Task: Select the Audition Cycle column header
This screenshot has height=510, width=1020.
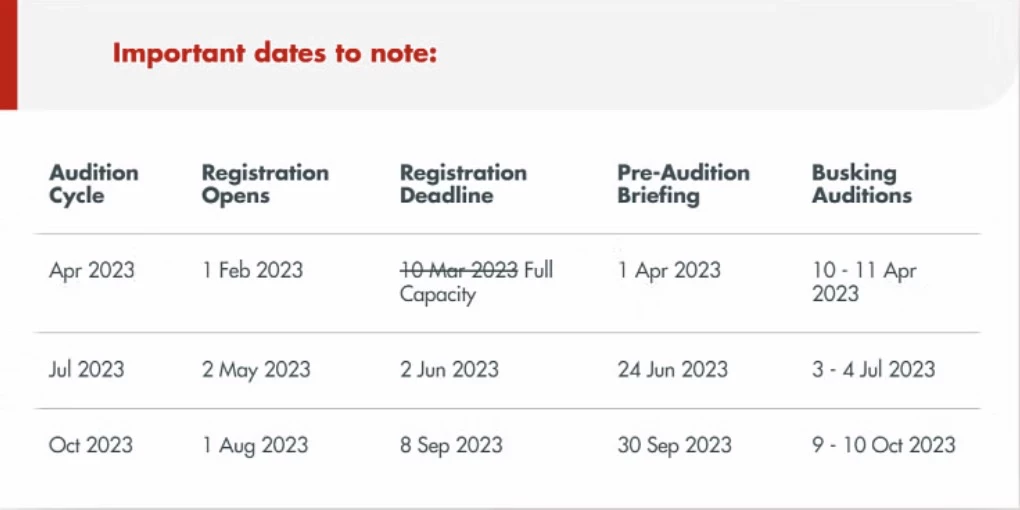Action: click(94, 184)
